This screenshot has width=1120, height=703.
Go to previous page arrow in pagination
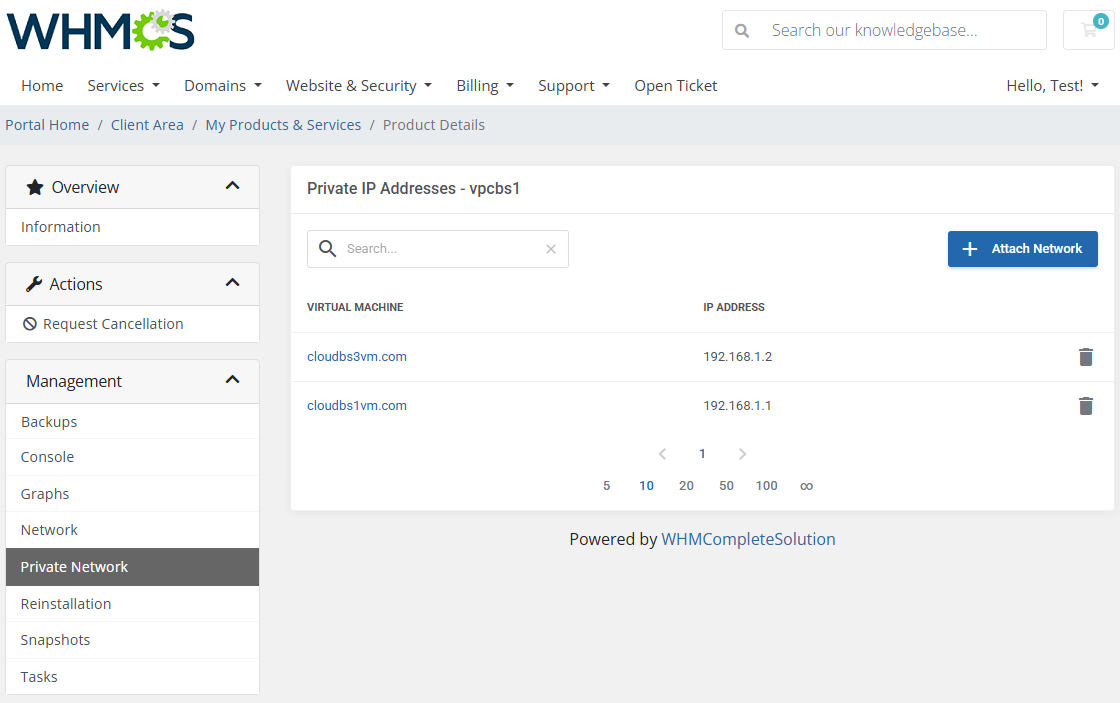(662, 454)
